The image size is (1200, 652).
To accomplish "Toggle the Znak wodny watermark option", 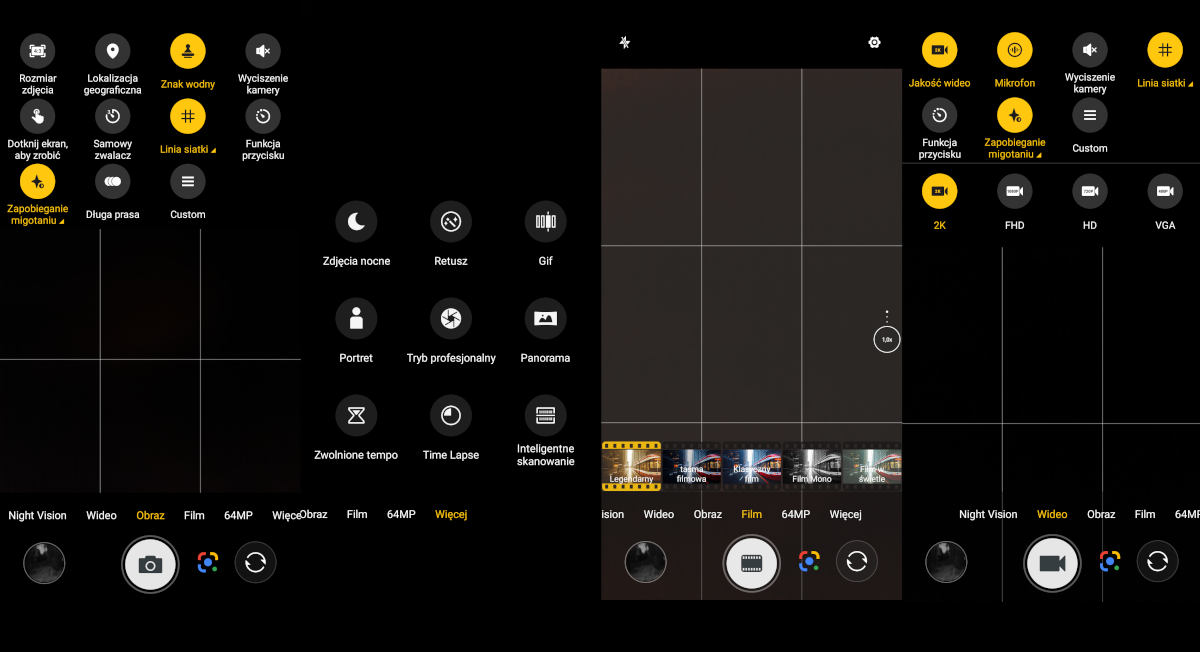I will [187, 51].
